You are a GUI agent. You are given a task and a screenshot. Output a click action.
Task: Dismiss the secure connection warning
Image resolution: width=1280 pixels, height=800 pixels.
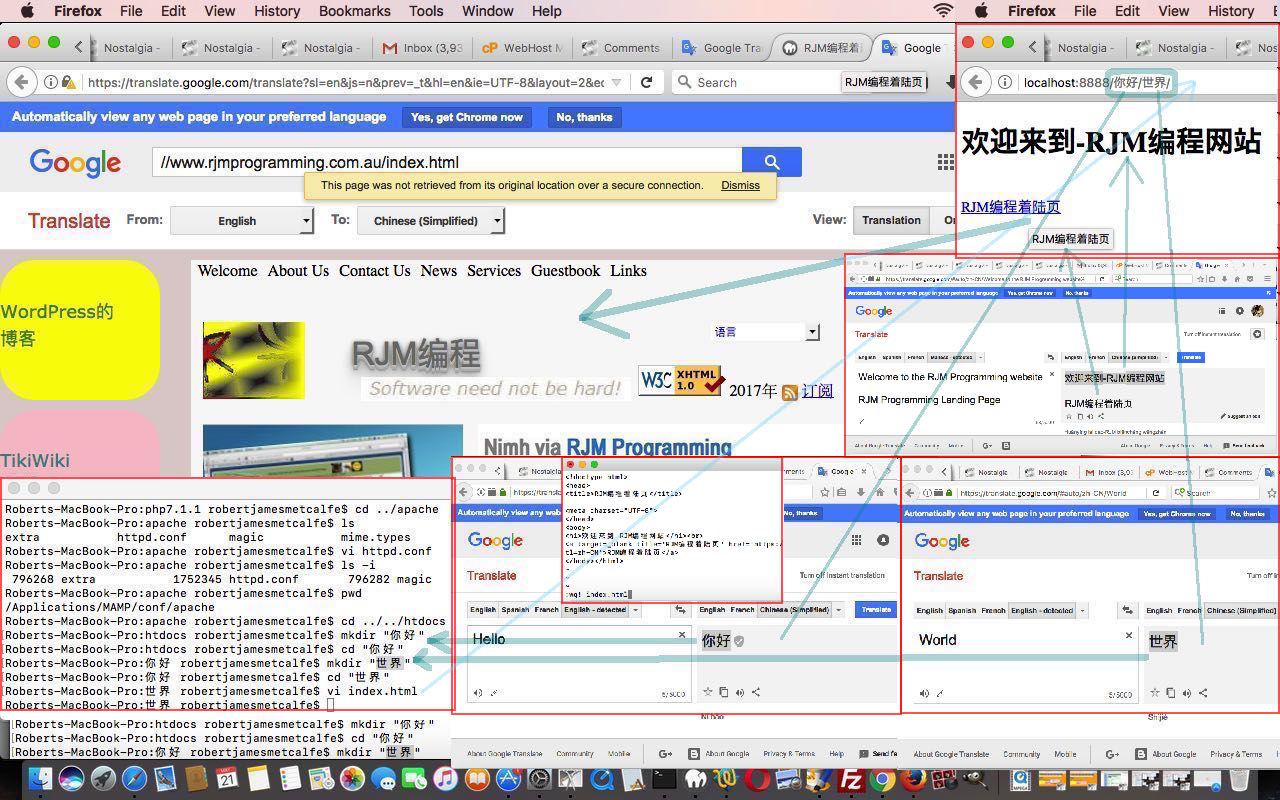pos(740,185)
